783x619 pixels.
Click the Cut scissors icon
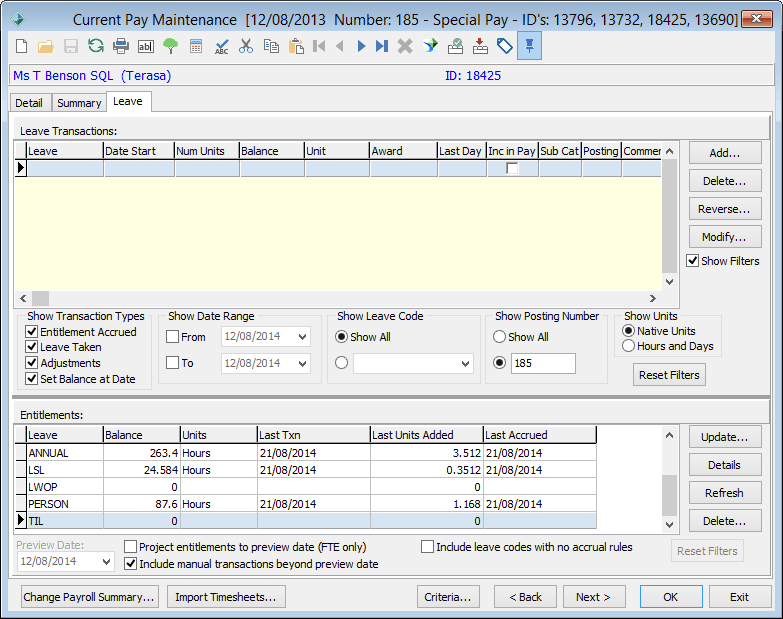246,46
